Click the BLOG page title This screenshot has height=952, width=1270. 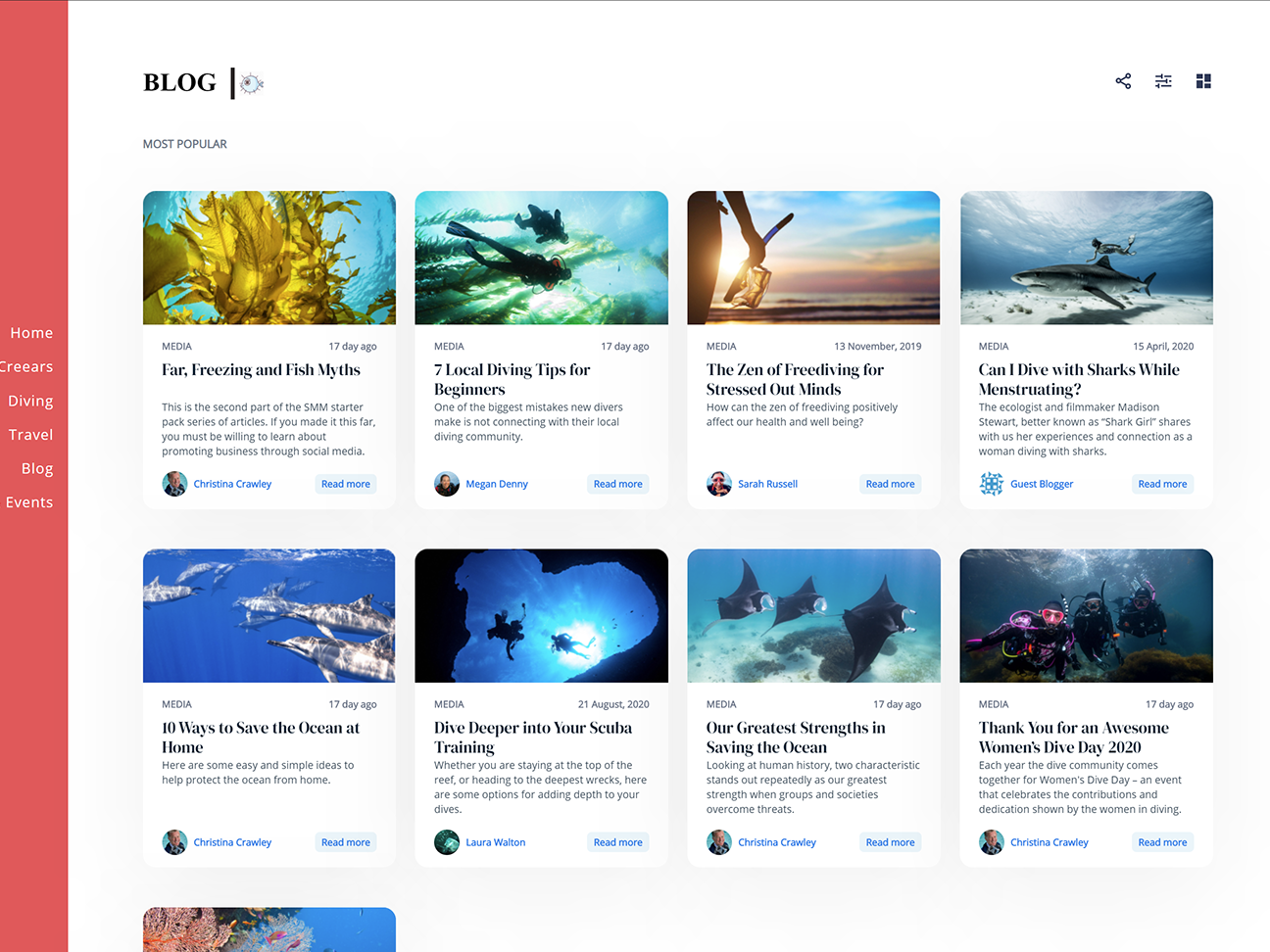tap(179, 82)
